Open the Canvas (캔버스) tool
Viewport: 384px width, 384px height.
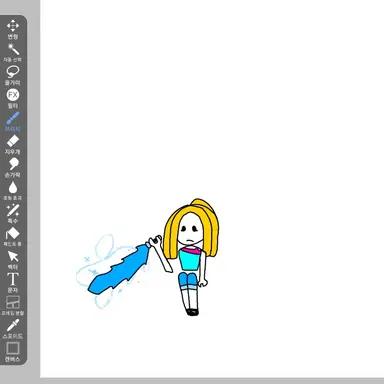pyautogui.click(x=13, y=352)
